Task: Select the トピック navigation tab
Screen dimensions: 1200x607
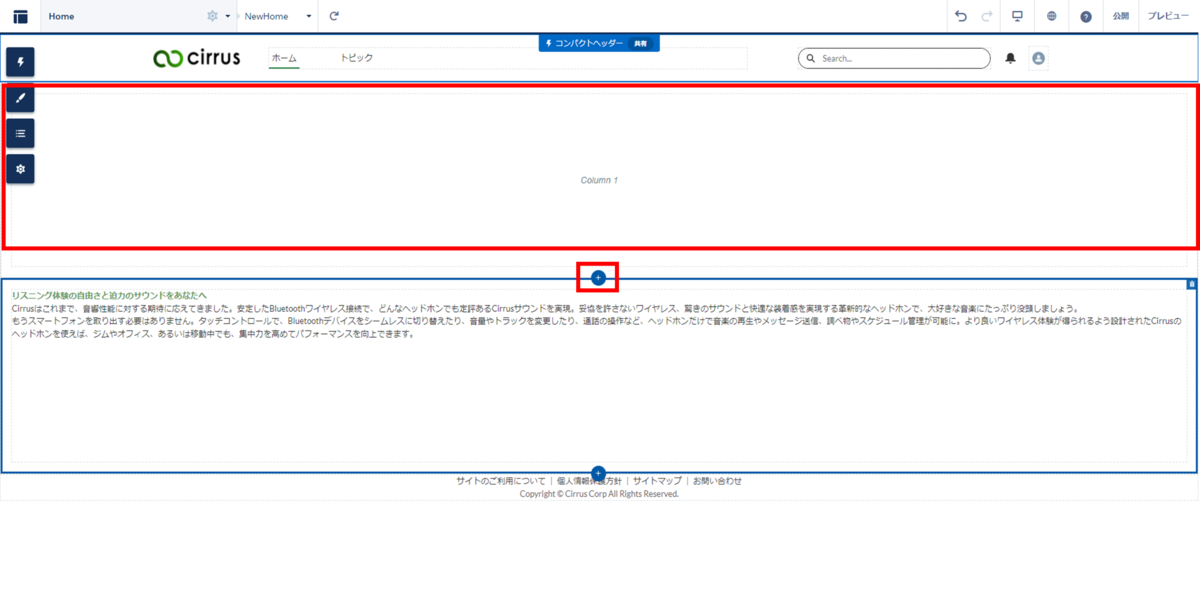Action: coord(356,58)
